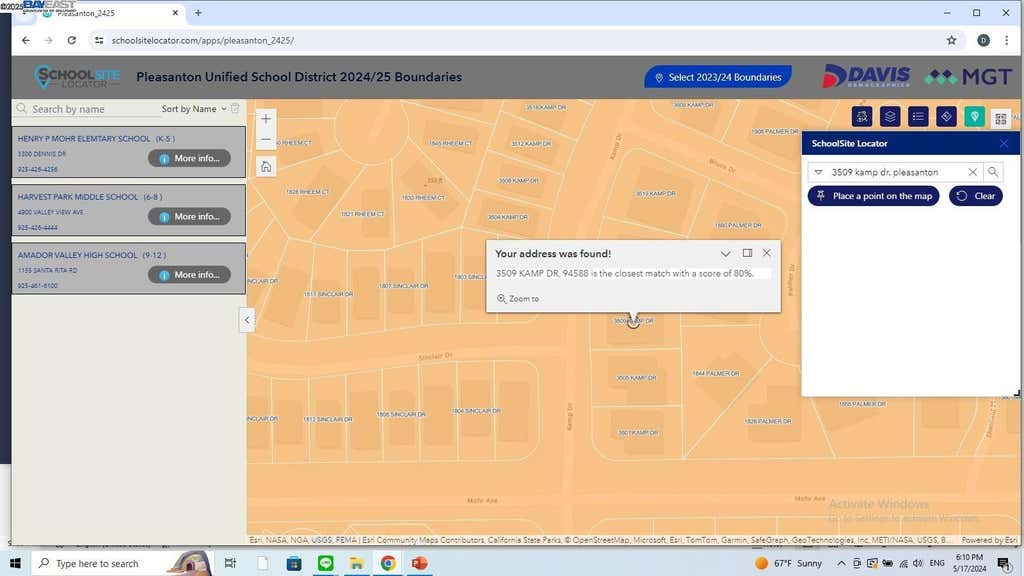Toggle the green SchoolSite Locator pin widget
The height and width of the screenshot is (576, 1024).
tap(974, 117)
